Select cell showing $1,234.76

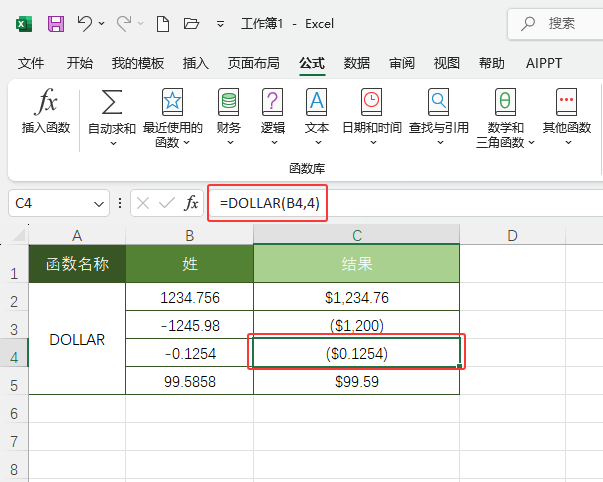[356, 297]
